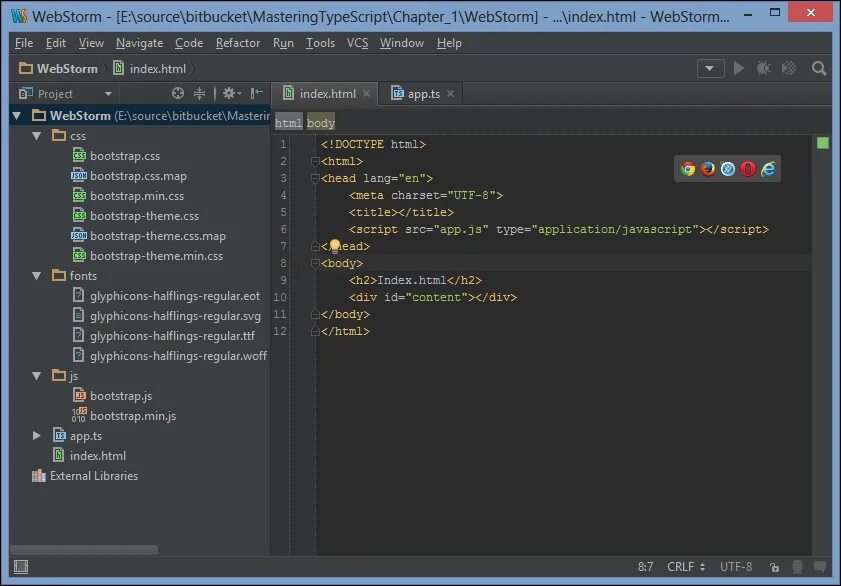Select bootstrap.css.map JSON file

138,176
